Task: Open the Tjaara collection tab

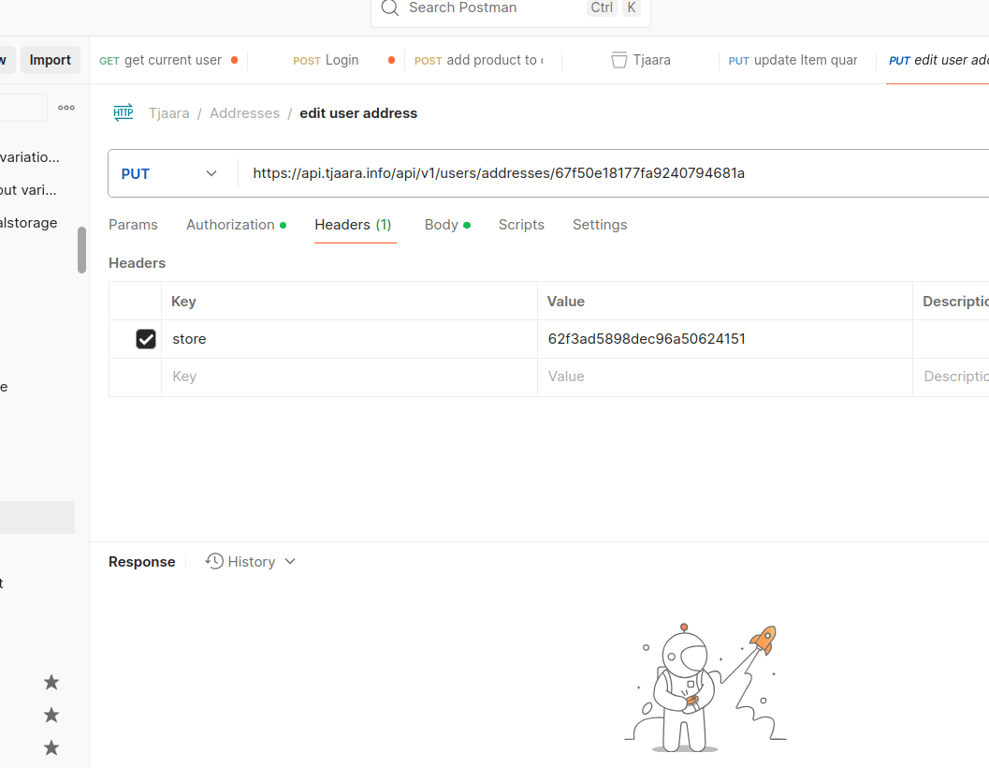Action: coord(640,60)
